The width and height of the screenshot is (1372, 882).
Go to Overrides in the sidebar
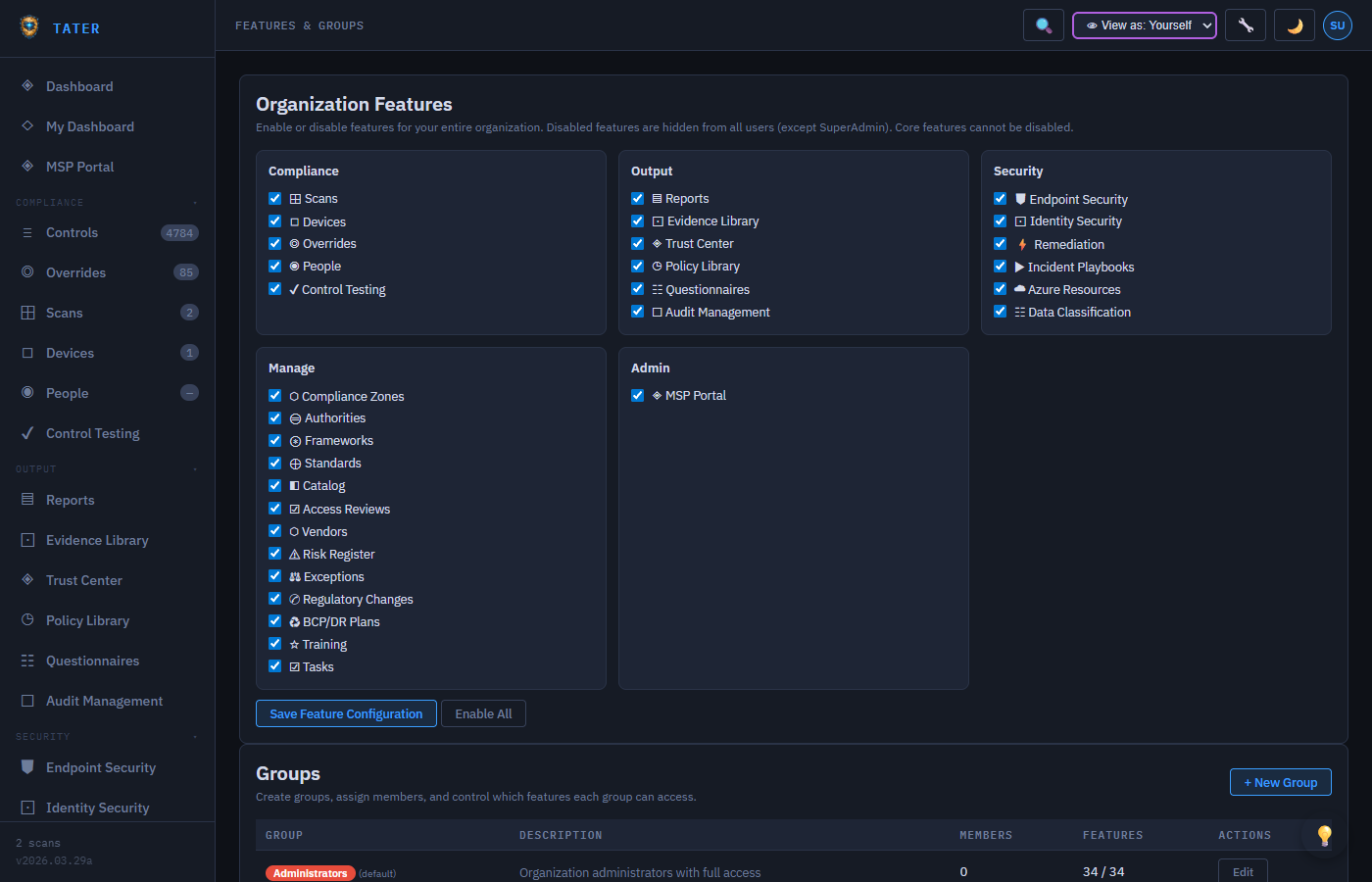(108, 272)
